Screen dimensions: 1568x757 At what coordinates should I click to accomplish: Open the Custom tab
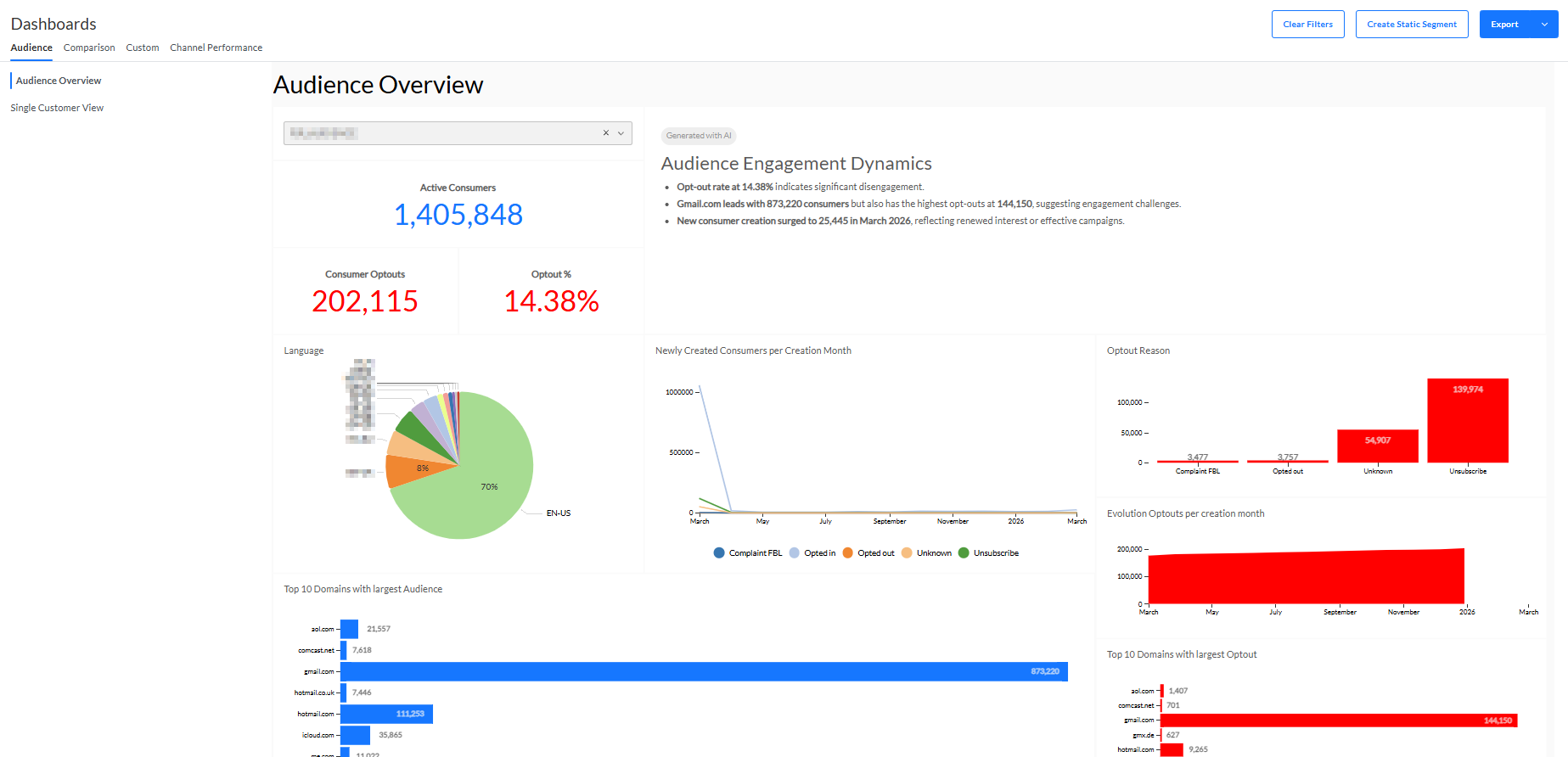[143, 48]
